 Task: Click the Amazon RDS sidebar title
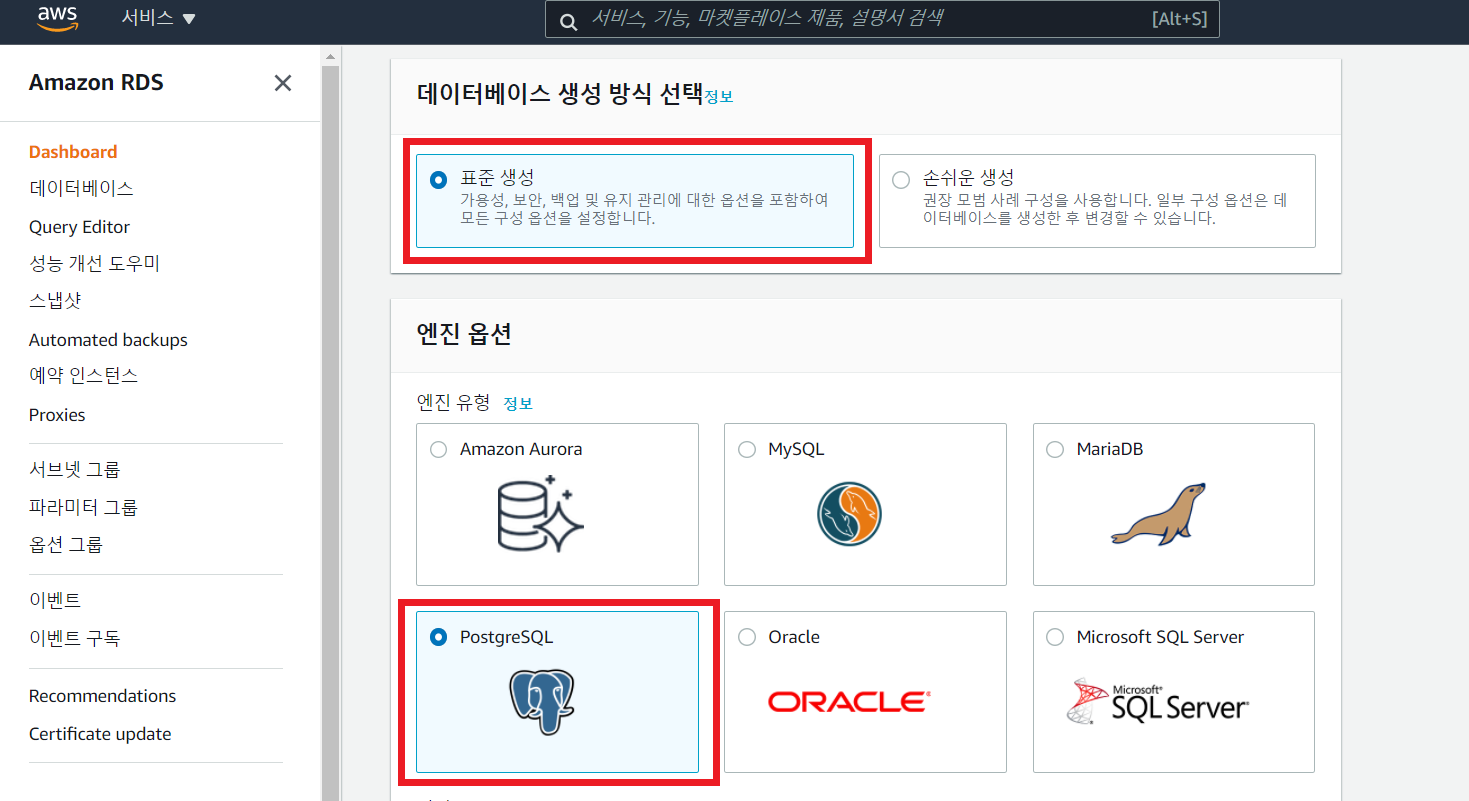[x=96, y=83]
